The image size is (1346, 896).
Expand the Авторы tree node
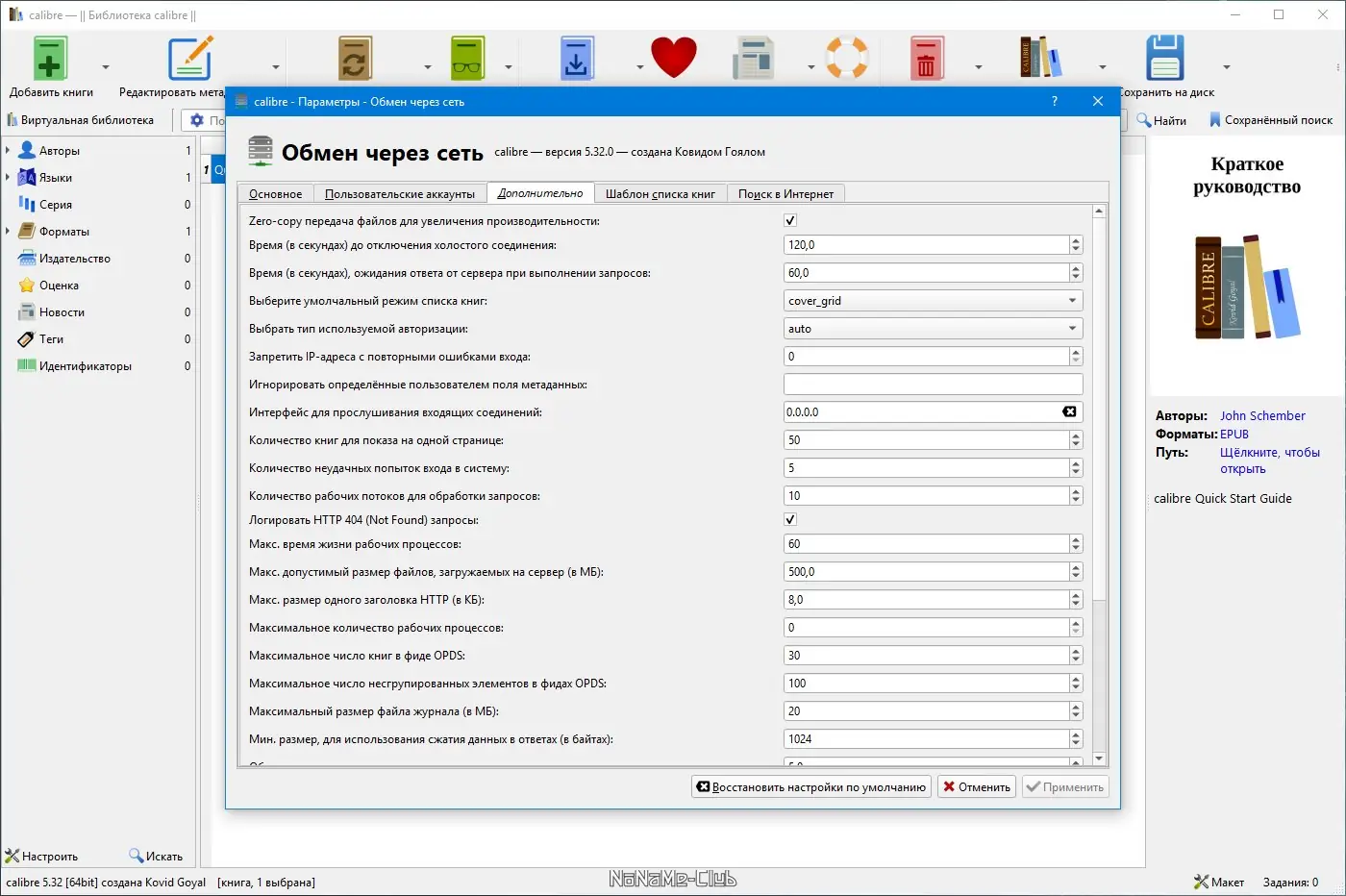8,151
